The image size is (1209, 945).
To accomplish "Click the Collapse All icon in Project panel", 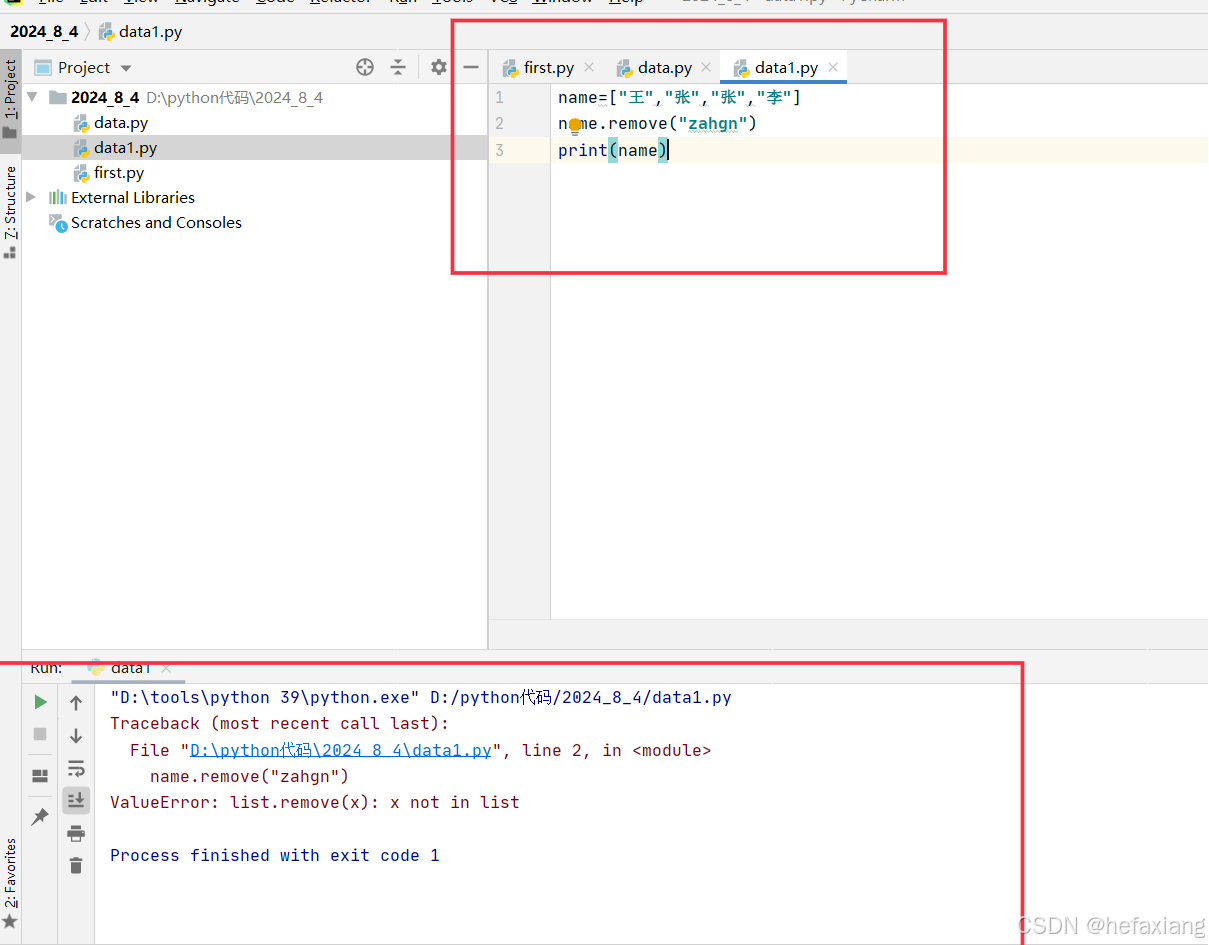I will (x=398, y=67).
